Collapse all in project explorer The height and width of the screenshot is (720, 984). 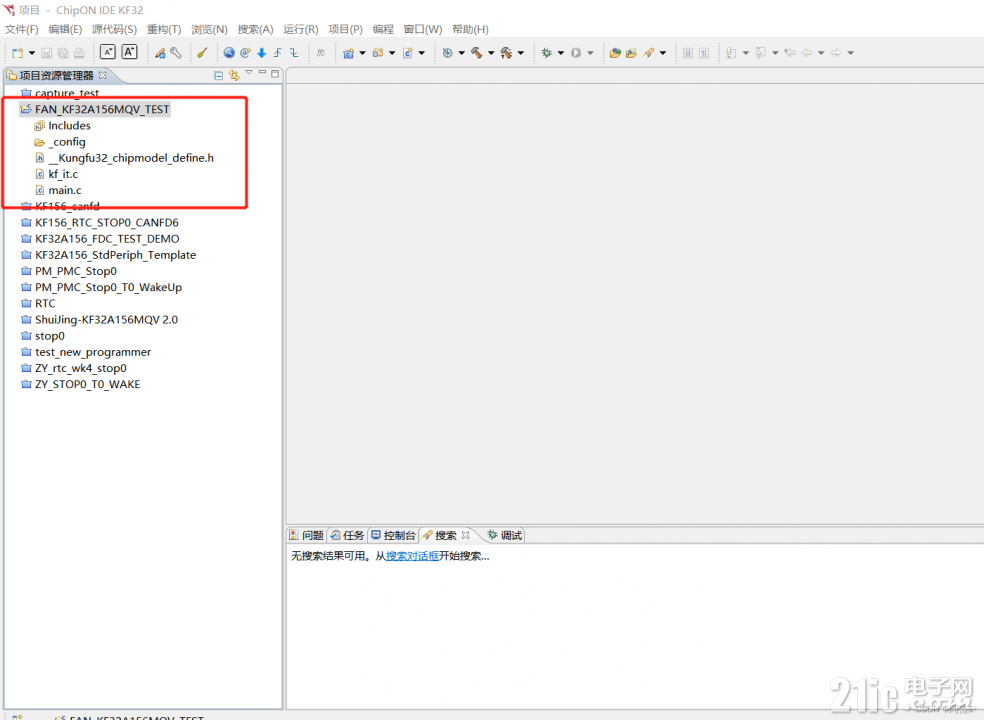218,75
